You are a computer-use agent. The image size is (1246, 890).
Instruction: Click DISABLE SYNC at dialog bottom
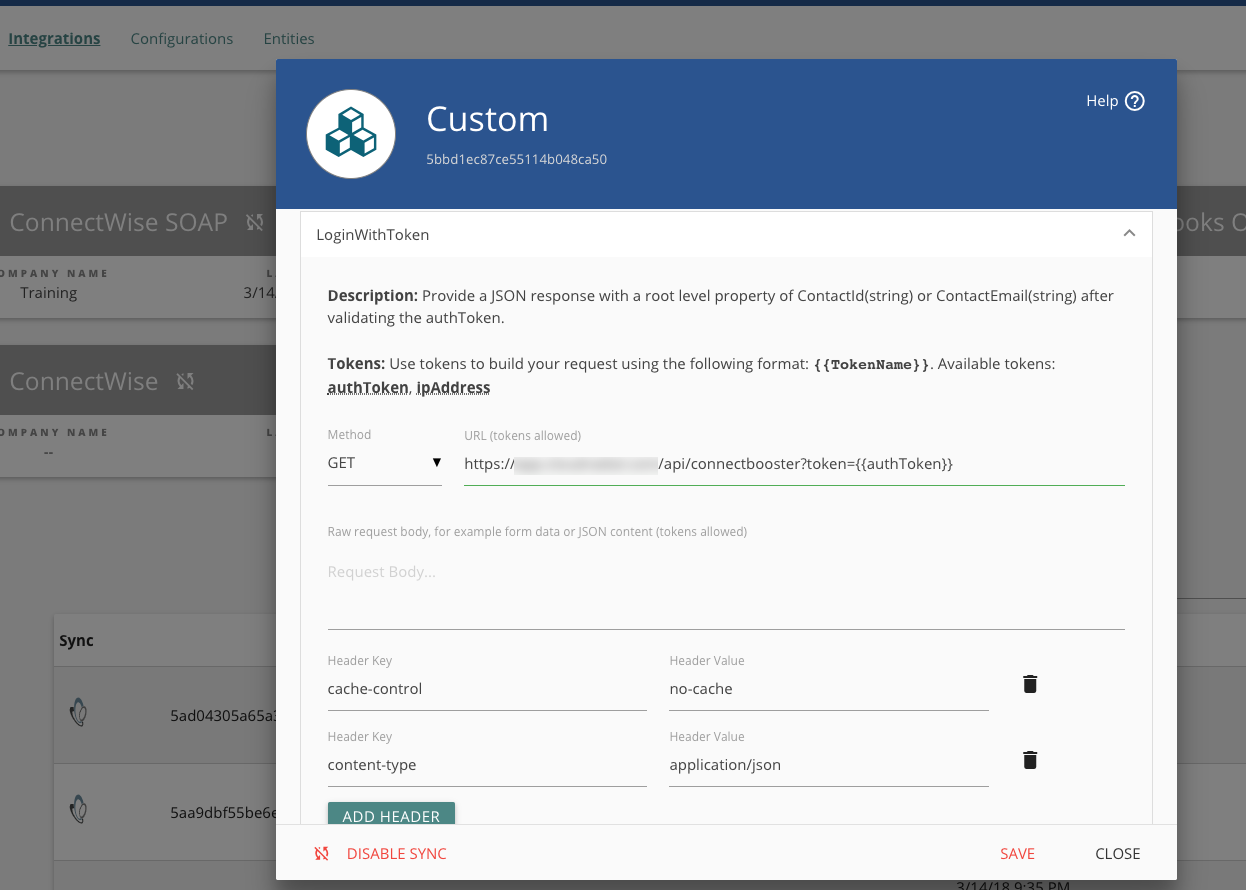coord(397,854)
